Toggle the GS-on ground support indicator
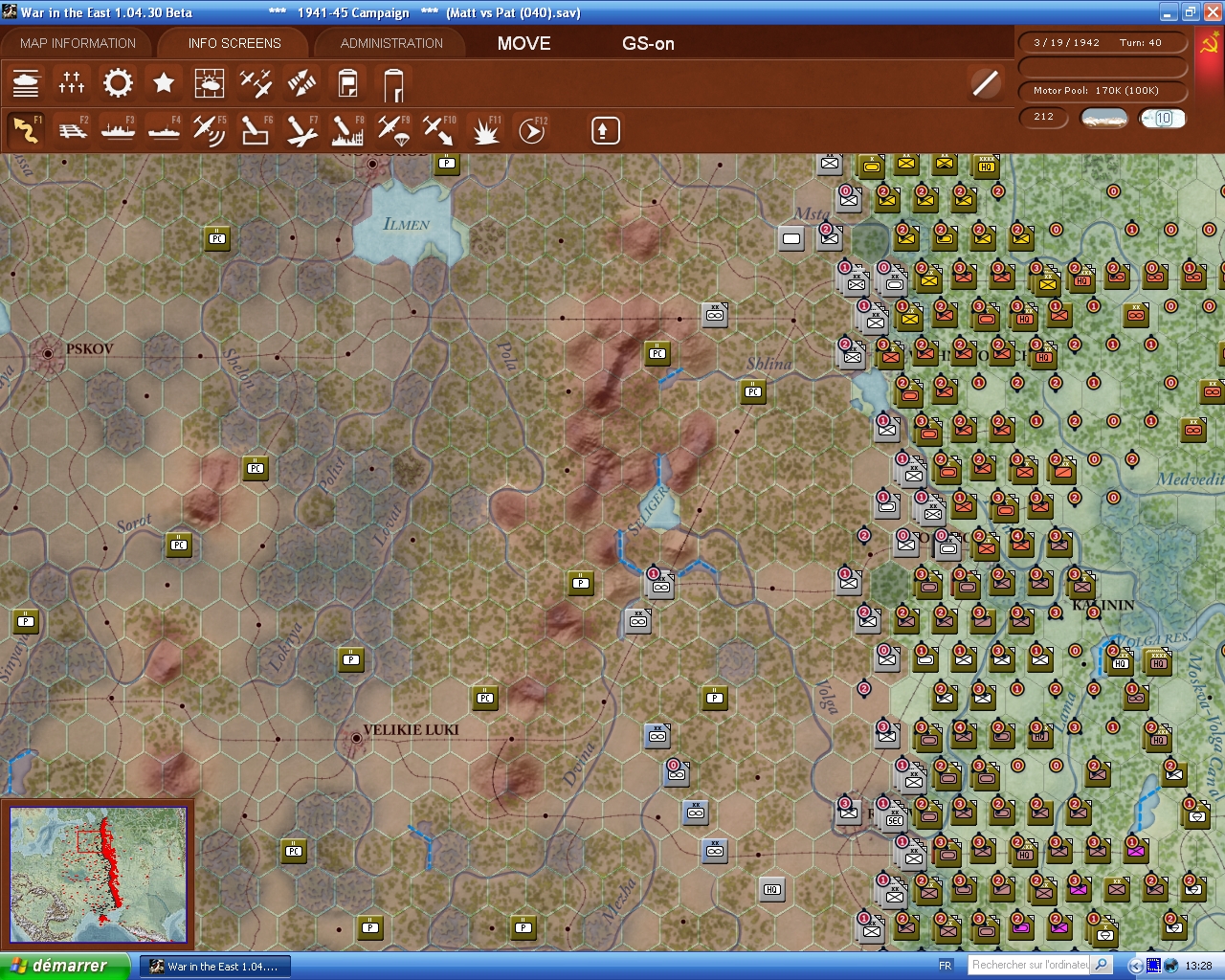Screen dimensions: 1225x980 [x=648, y=43]
